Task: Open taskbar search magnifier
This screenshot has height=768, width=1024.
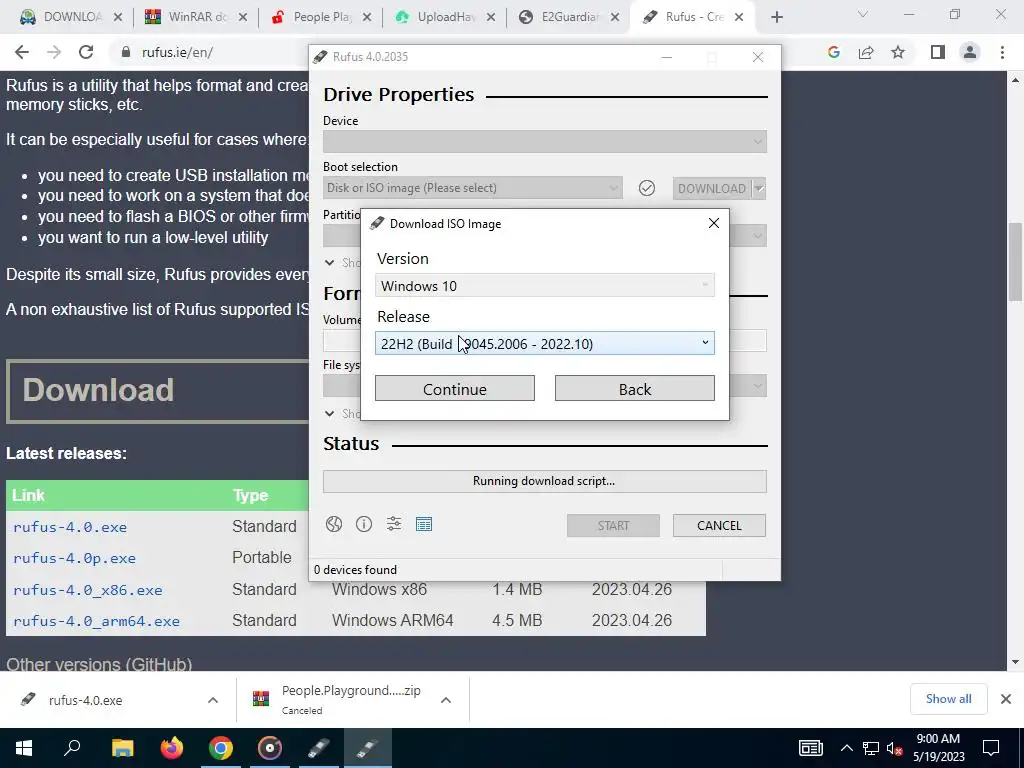Action: [72, 748]
